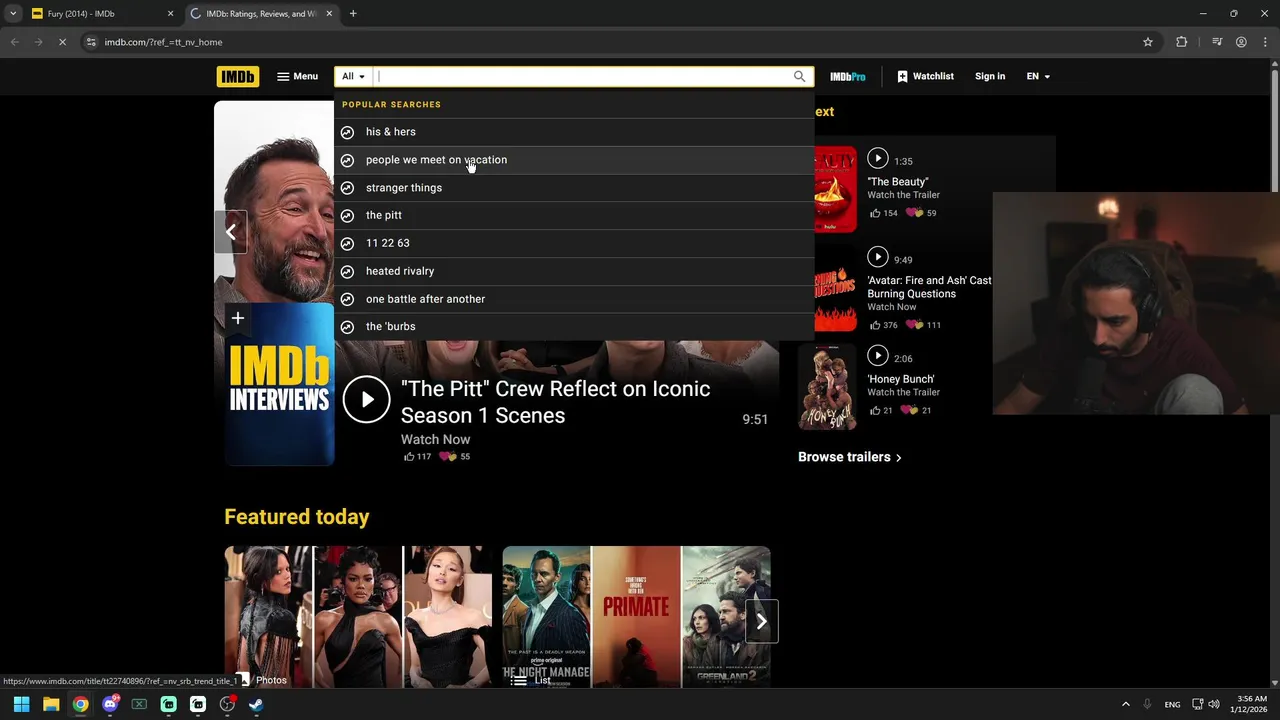Play 'The Beauty' trailer
Screen dimensions: 1280x720
tap(877, 158)
